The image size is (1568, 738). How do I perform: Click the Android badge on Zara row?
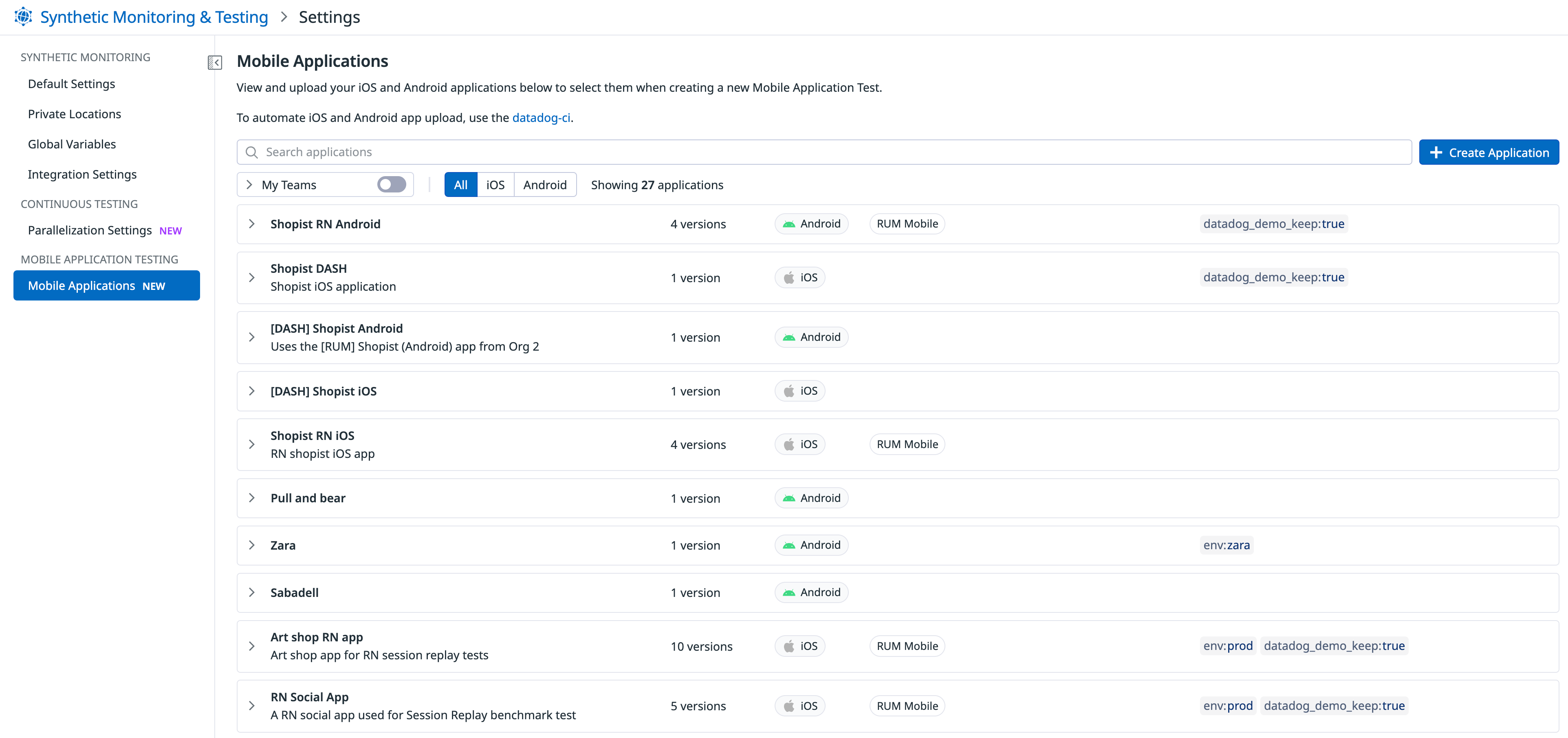click(811, 545)
